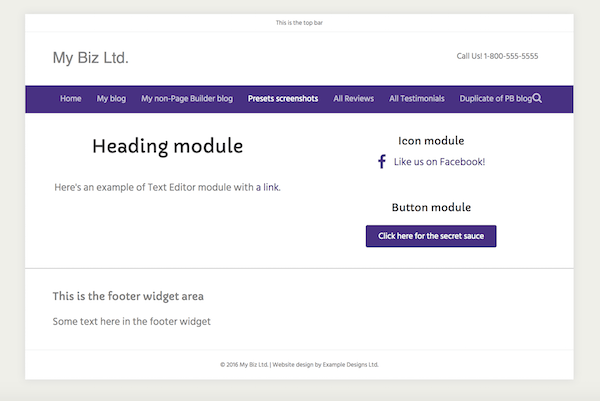Click the secret sauce button

coord(431,236)
